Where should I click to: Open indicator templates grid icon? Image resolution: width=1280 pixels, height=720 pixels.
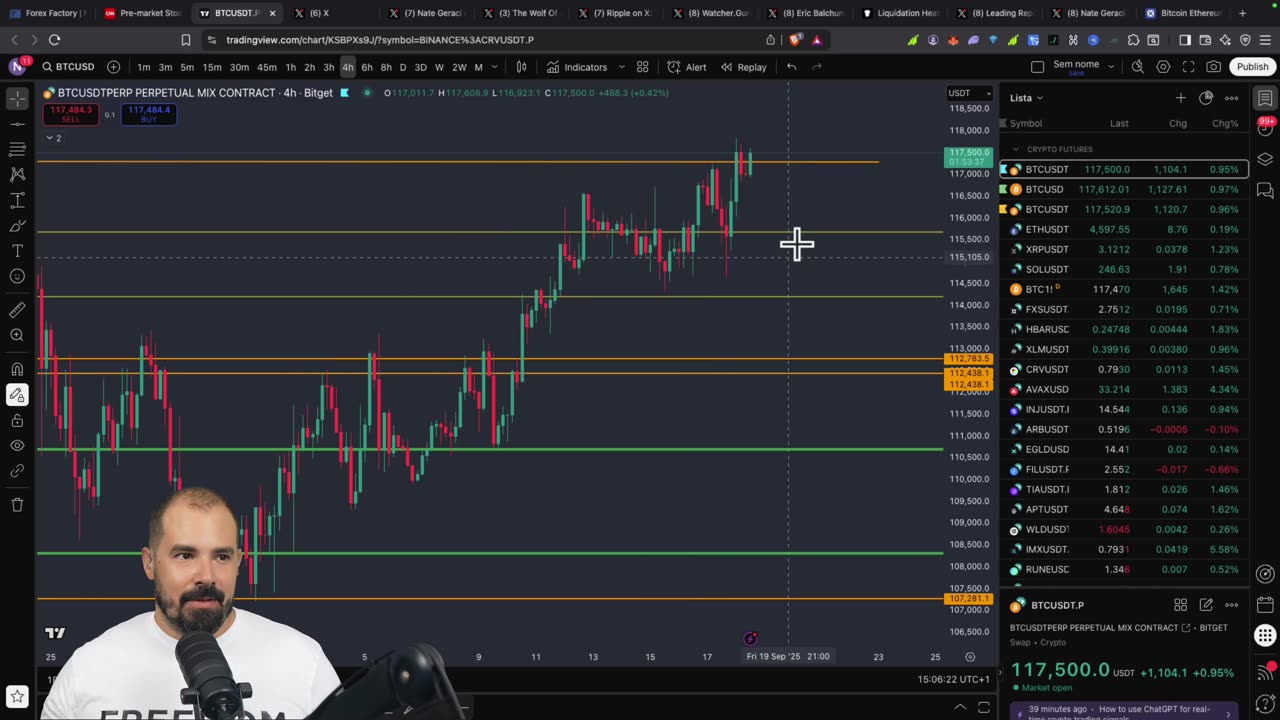click(x=642, y=67)
